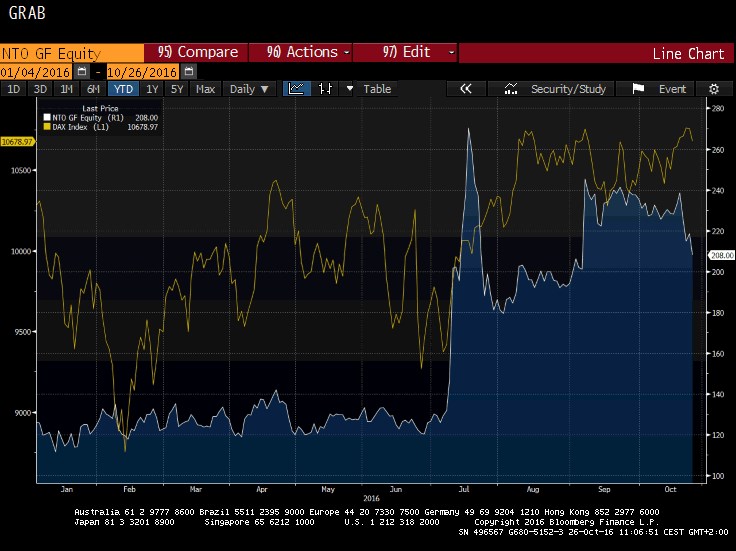Collapse panel with double left arrows
Image resolution: width=736 pixels, height=551 pixels.
pyautogui.click(x=466, y=89)
